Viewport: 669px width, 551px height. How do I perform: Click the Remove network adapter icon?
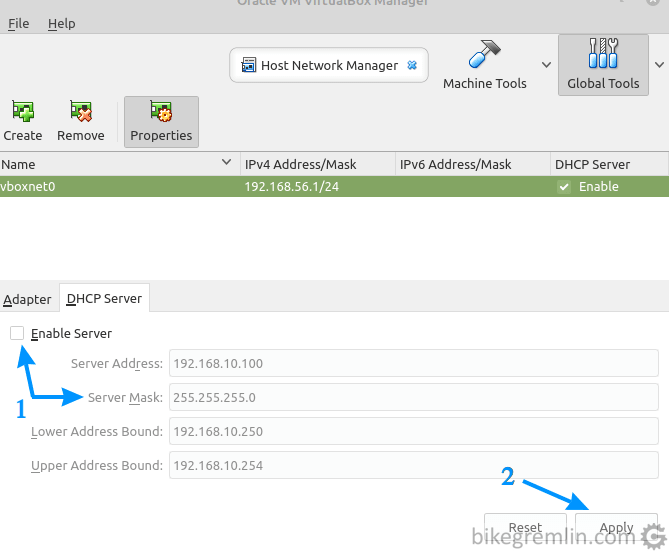[81, 112]
